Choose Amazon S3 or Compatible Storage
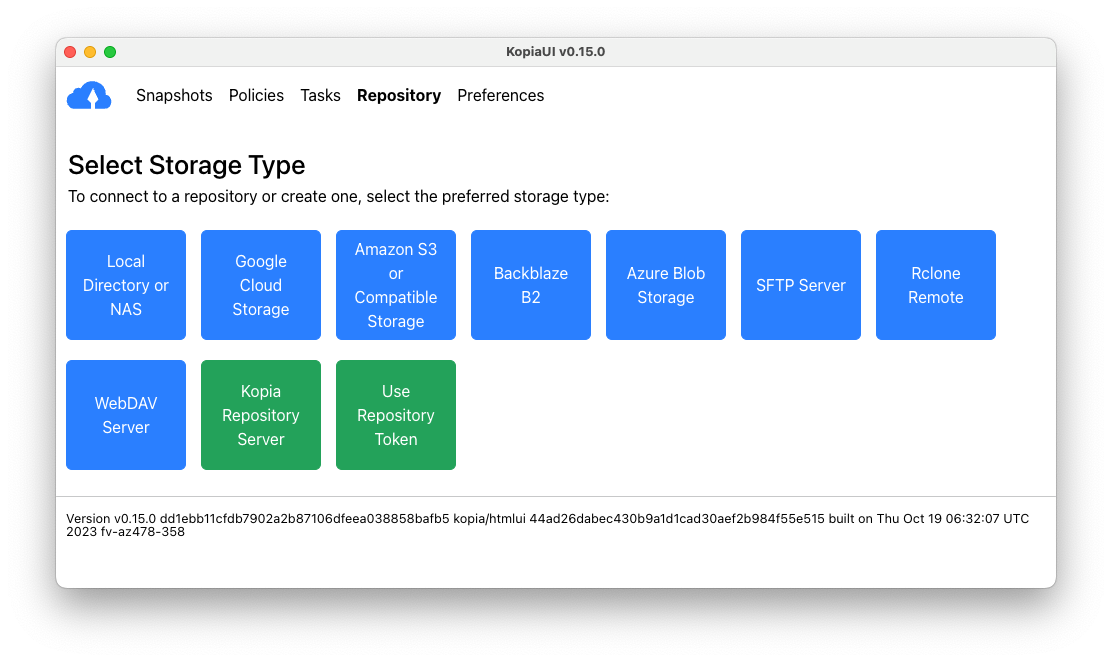This screenshot has width=1112, height=662. pos(395,285)
